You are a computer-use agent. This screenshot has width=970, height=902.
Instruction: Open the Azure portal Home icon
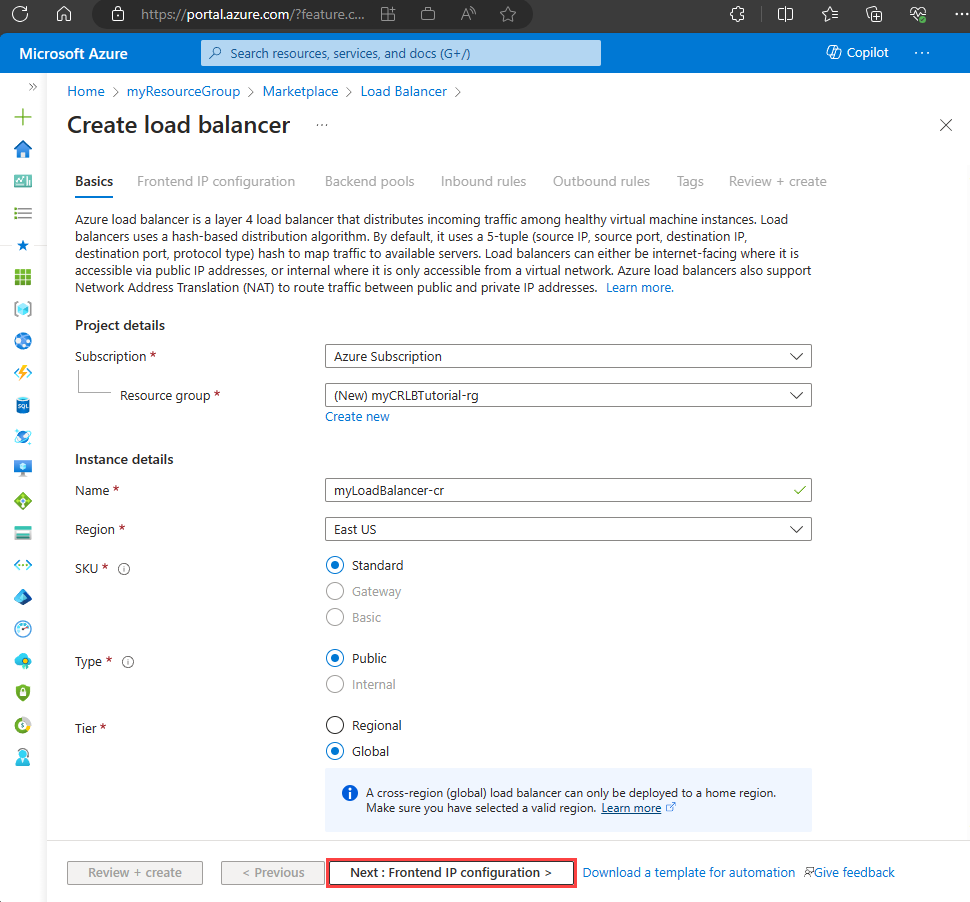pos(23,148)
